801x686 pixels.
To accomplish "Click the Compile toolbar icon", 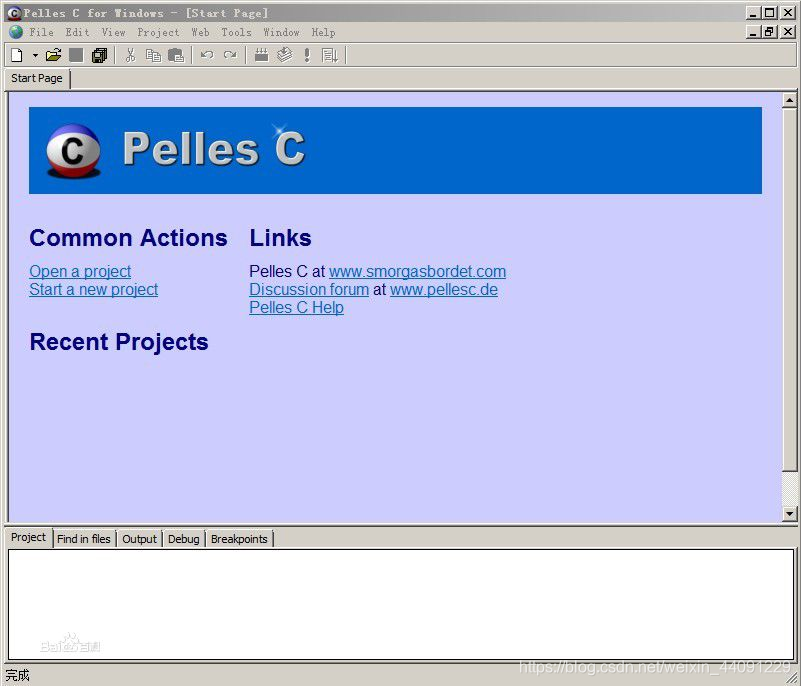I will [x=262, y=55].
